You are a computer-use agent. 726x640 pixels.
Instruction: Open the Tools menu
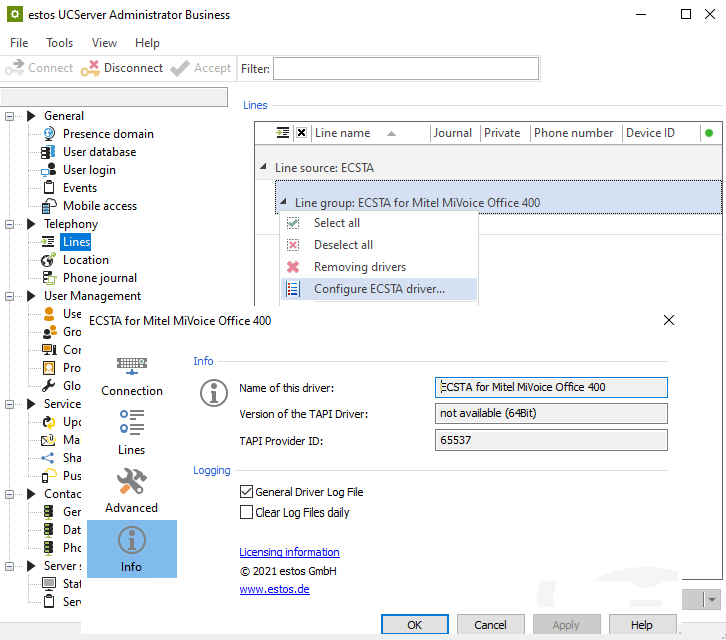(x=60, y=43)
